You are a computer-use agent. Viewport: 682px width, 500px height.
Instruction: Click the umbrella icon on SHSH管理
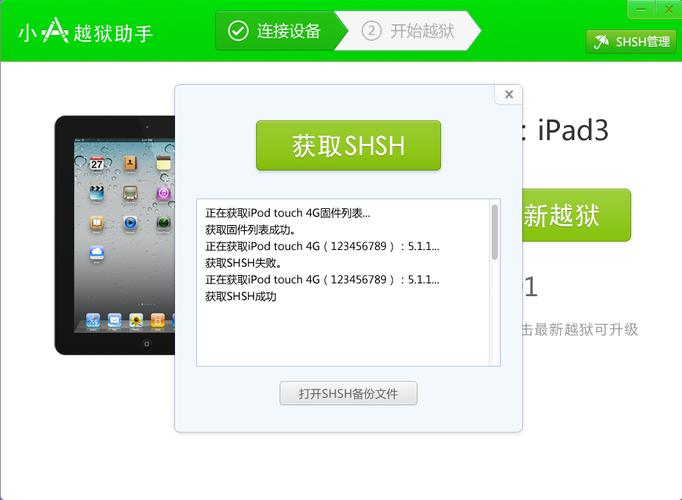point(601,42)
